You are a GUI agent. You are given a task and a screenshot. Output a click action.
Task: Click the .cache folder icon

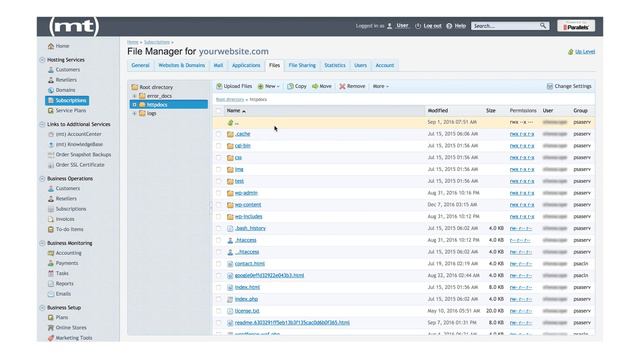230,134
